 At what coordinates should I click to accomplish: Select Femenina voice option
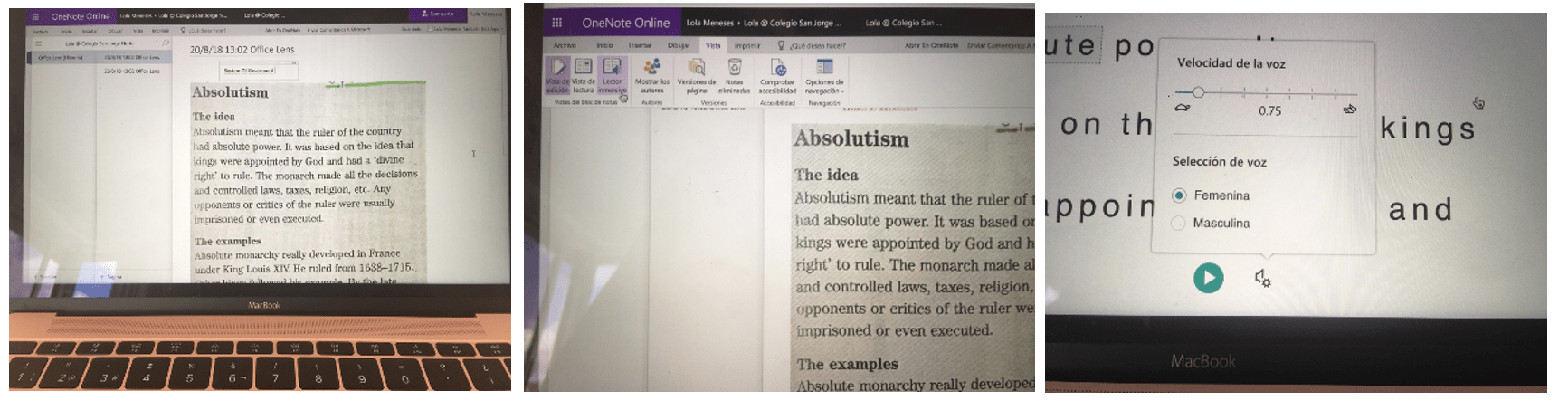1179,195
